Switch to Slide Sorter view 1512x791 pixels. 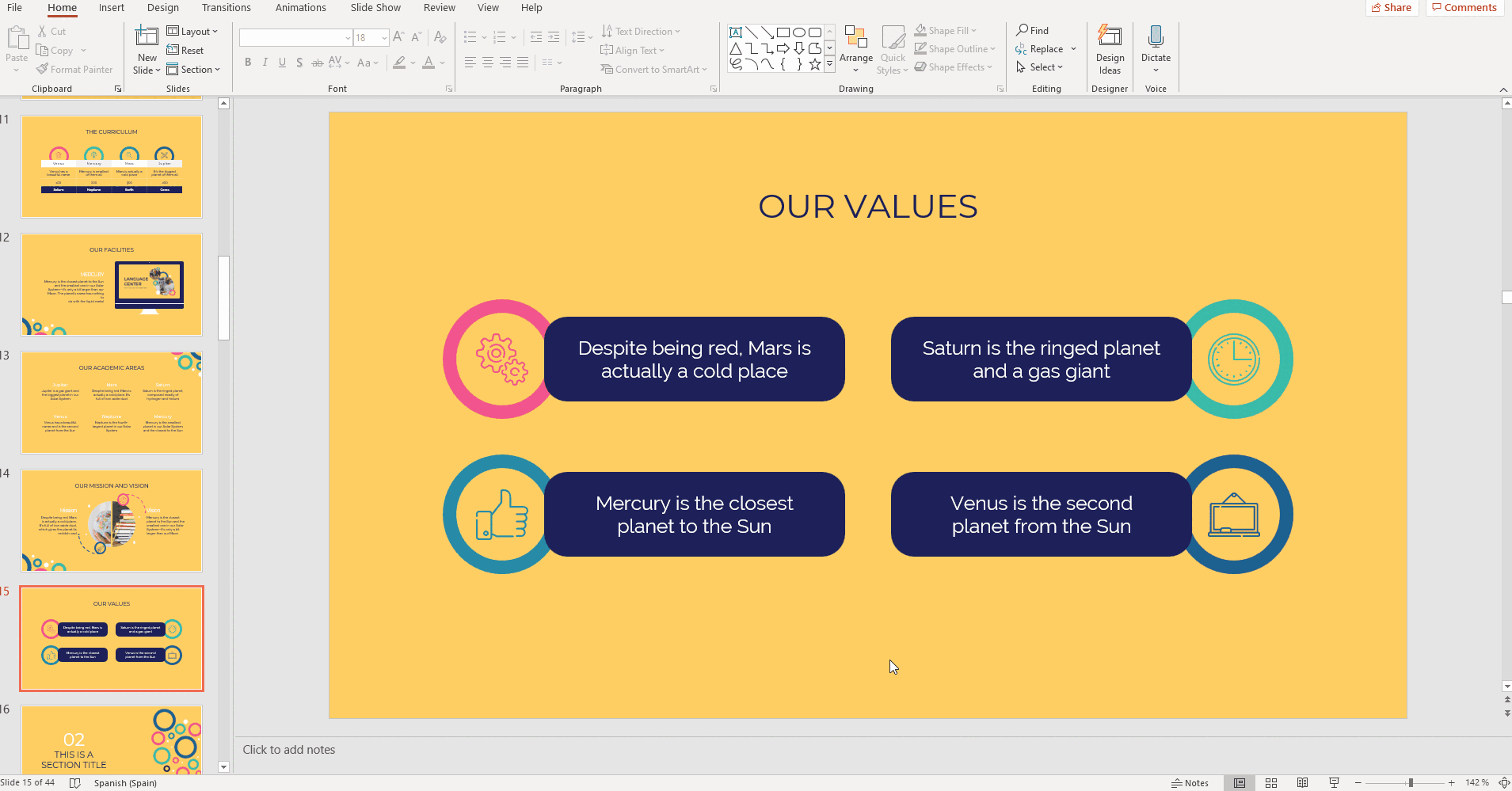tap(1270, 783)
